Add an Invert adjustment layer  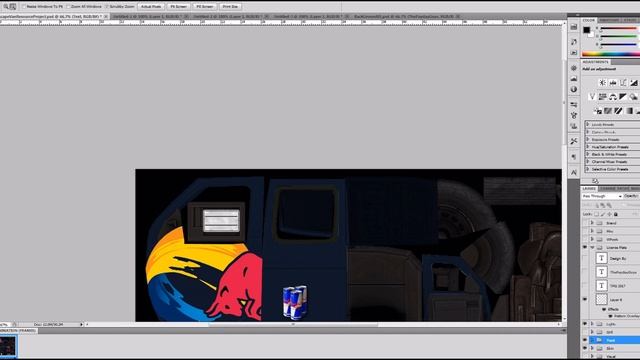pos(598,111)
